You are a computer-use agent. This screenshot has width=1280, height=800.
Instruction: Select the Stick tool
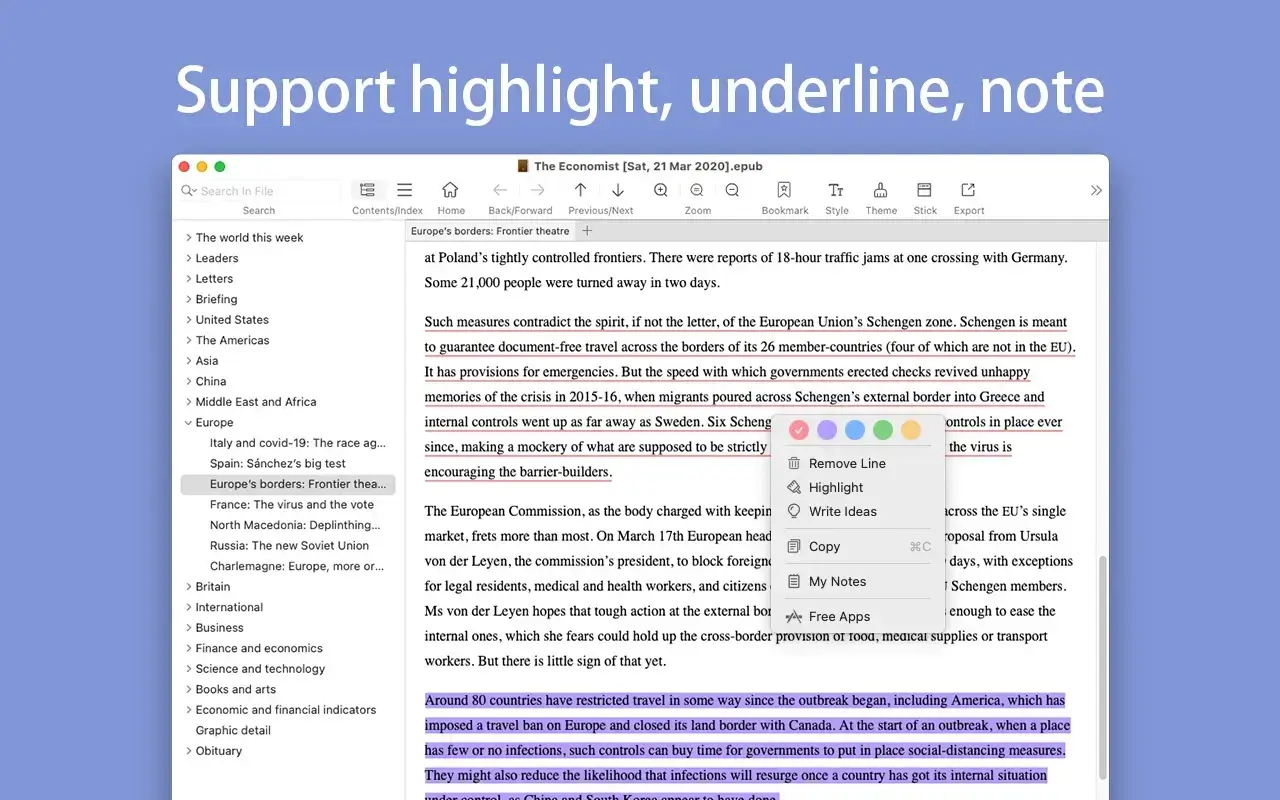click(x=924, y=190)
